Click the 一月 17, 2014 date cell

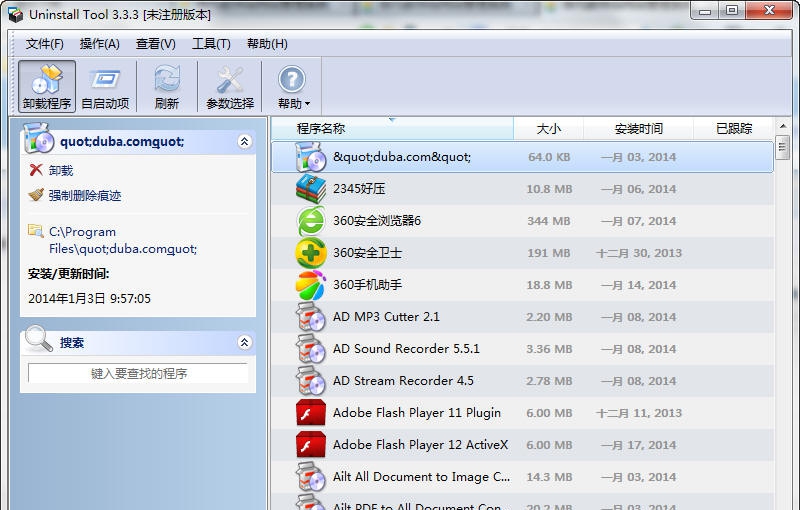(x=639, y=445)
